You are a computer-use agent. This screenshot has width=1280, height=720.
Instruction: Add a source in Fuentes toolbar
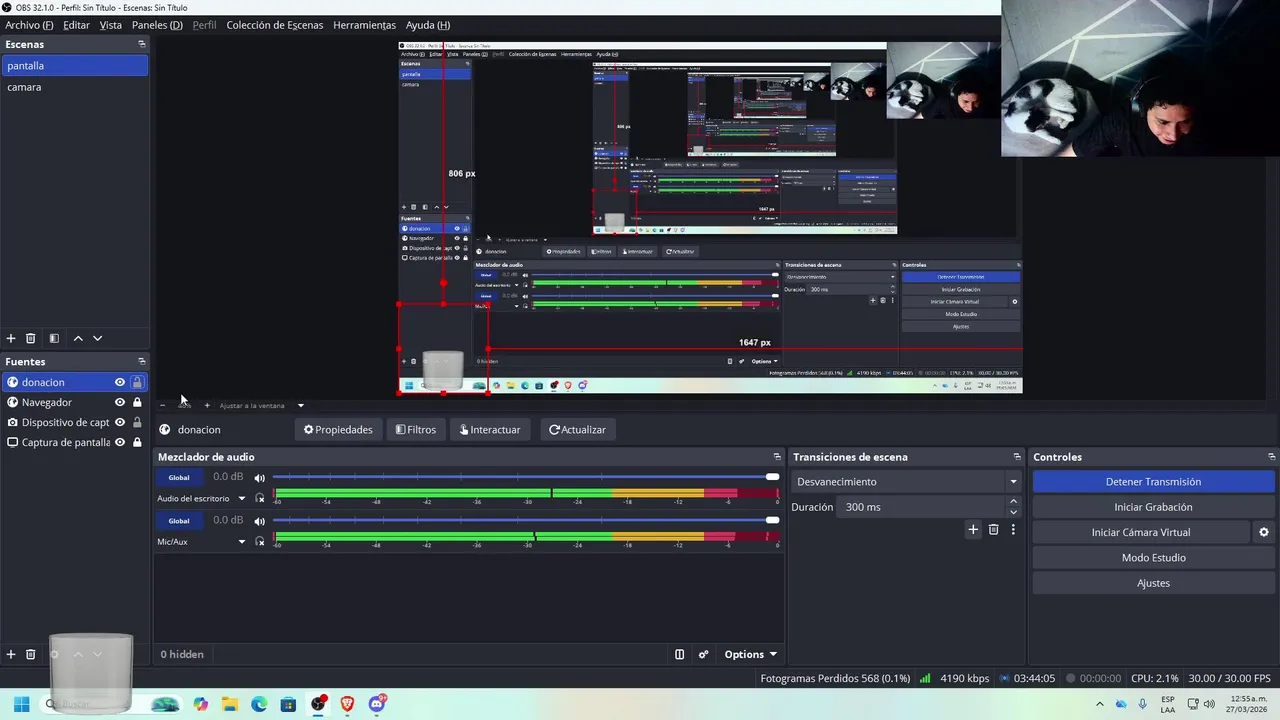[x=11, y=654]
